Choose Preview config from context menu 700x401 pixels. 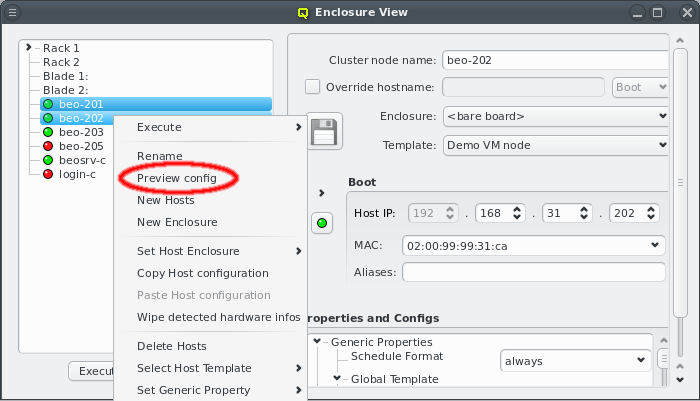click(177, 178)
